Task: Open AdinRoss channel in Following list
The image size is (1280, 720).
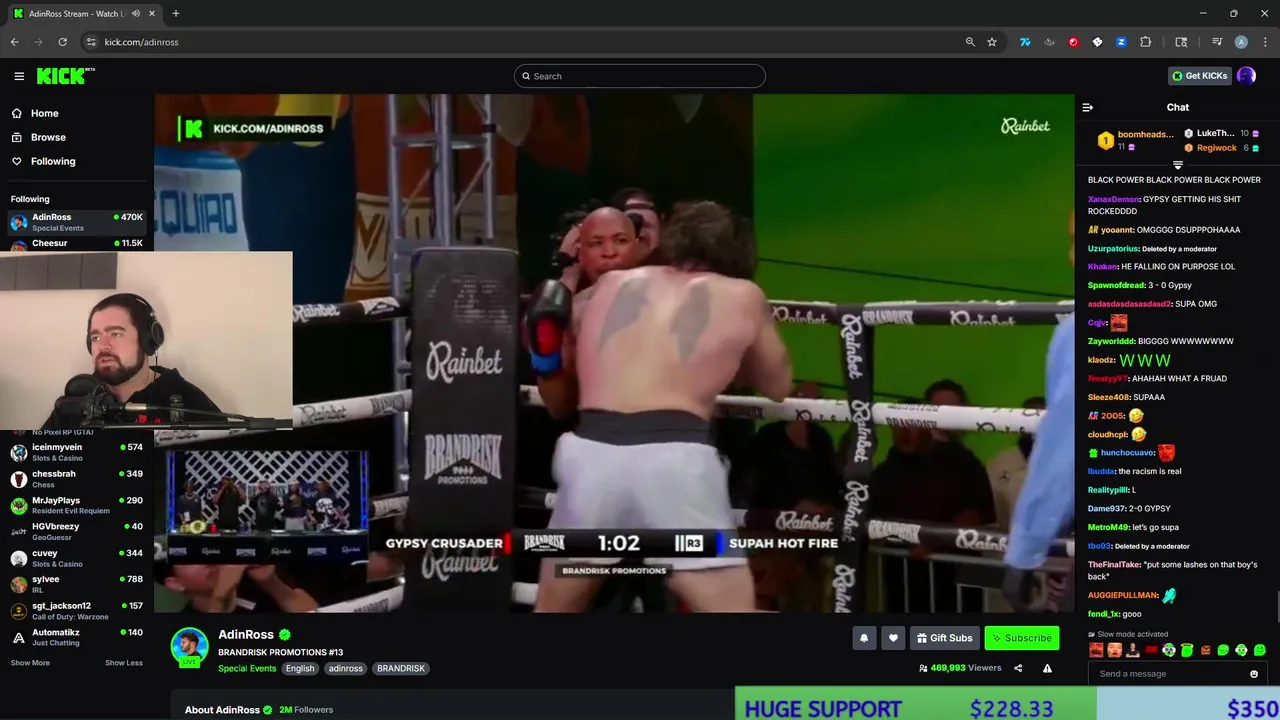Action: tap(77, 222)
